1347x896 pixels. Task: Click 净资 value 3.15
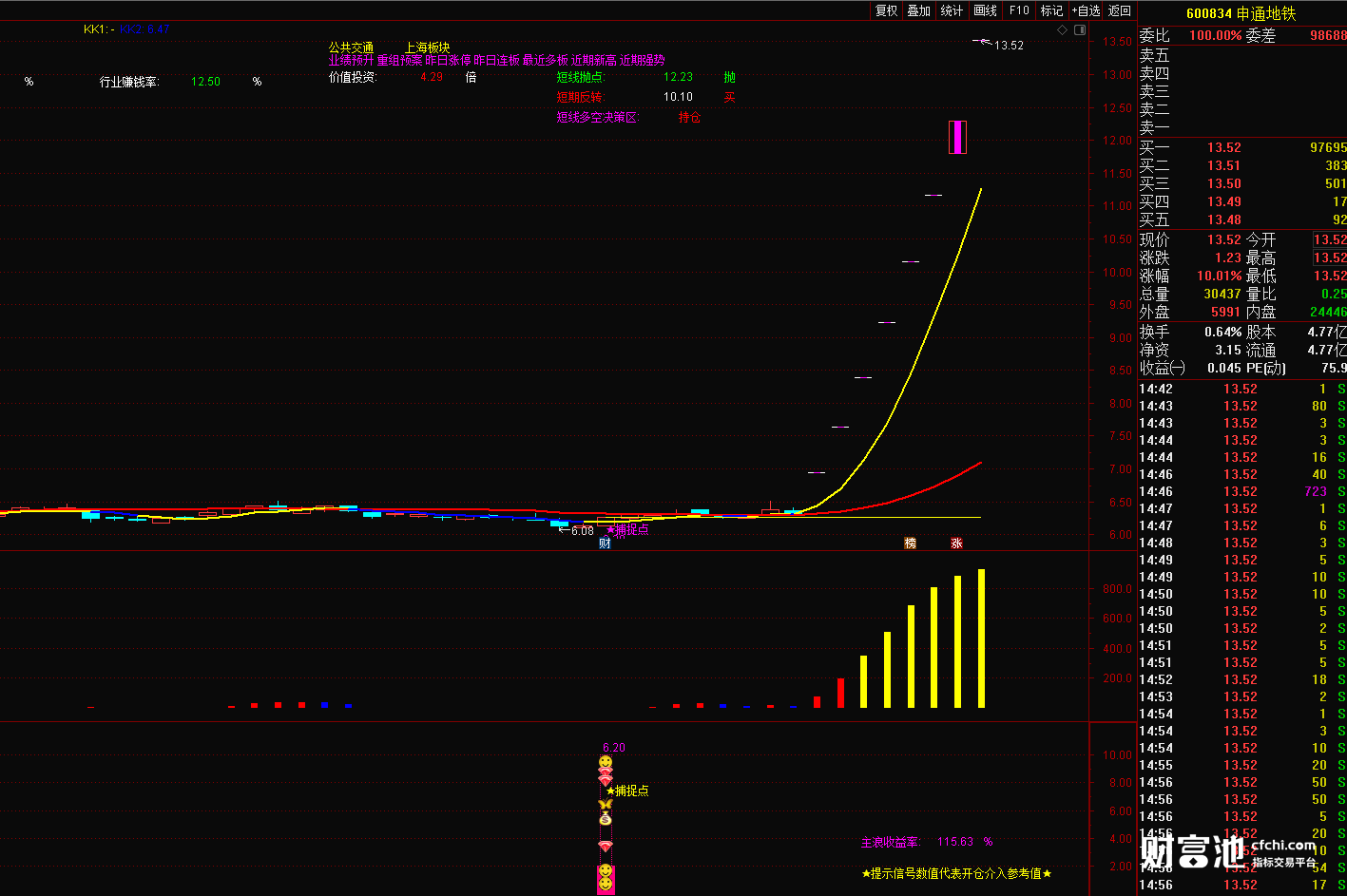click(x=1228, y=350)
